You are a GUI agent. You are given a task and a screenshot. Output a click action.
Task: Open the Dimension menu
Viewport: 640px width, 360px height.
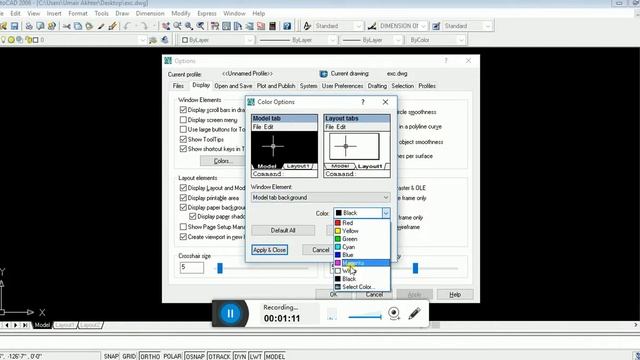[150, 13]
